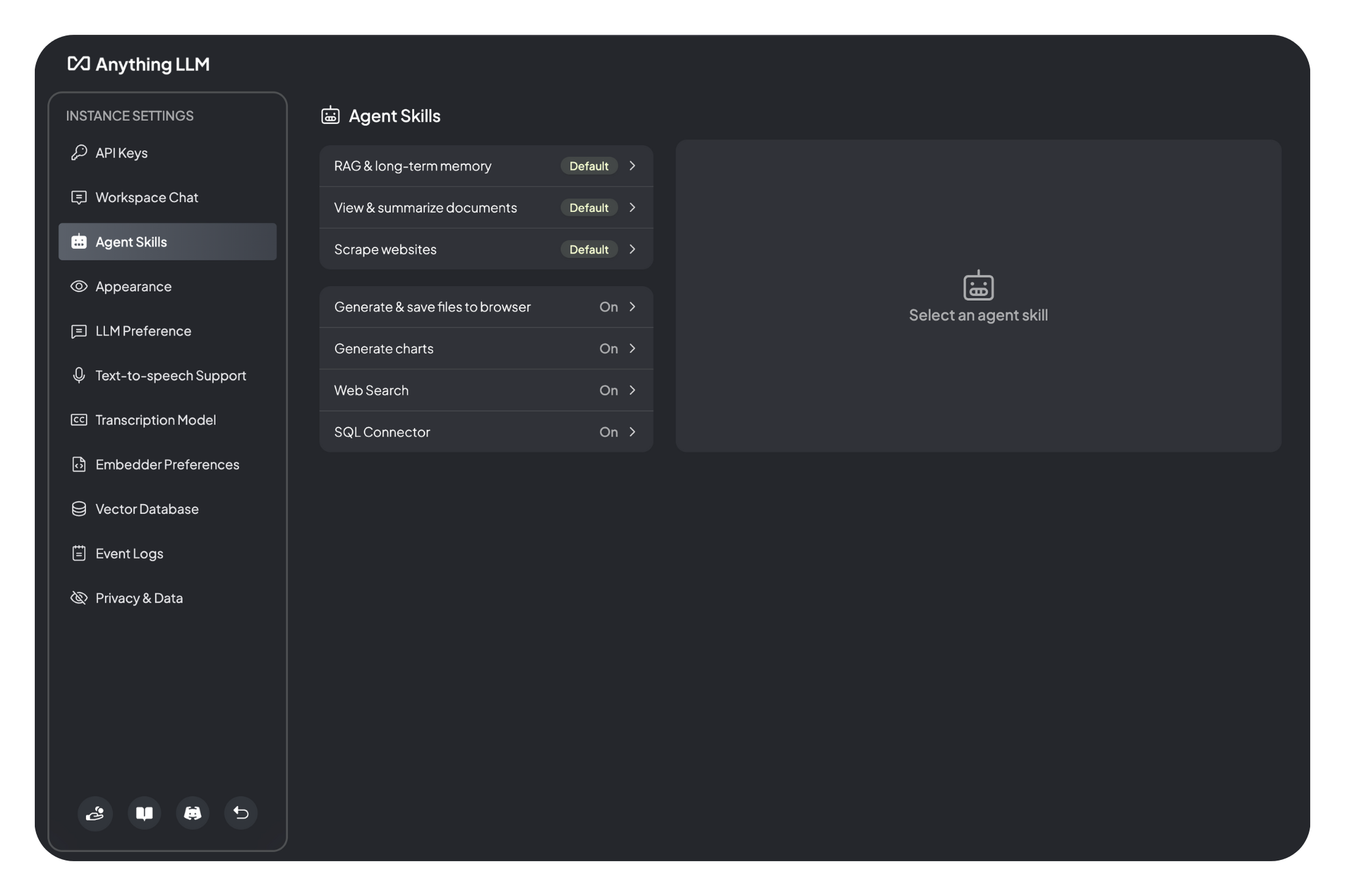Click Default badge on View & summarize documents
Screen dimensions: 1345x896
click(x=589, y=207)
